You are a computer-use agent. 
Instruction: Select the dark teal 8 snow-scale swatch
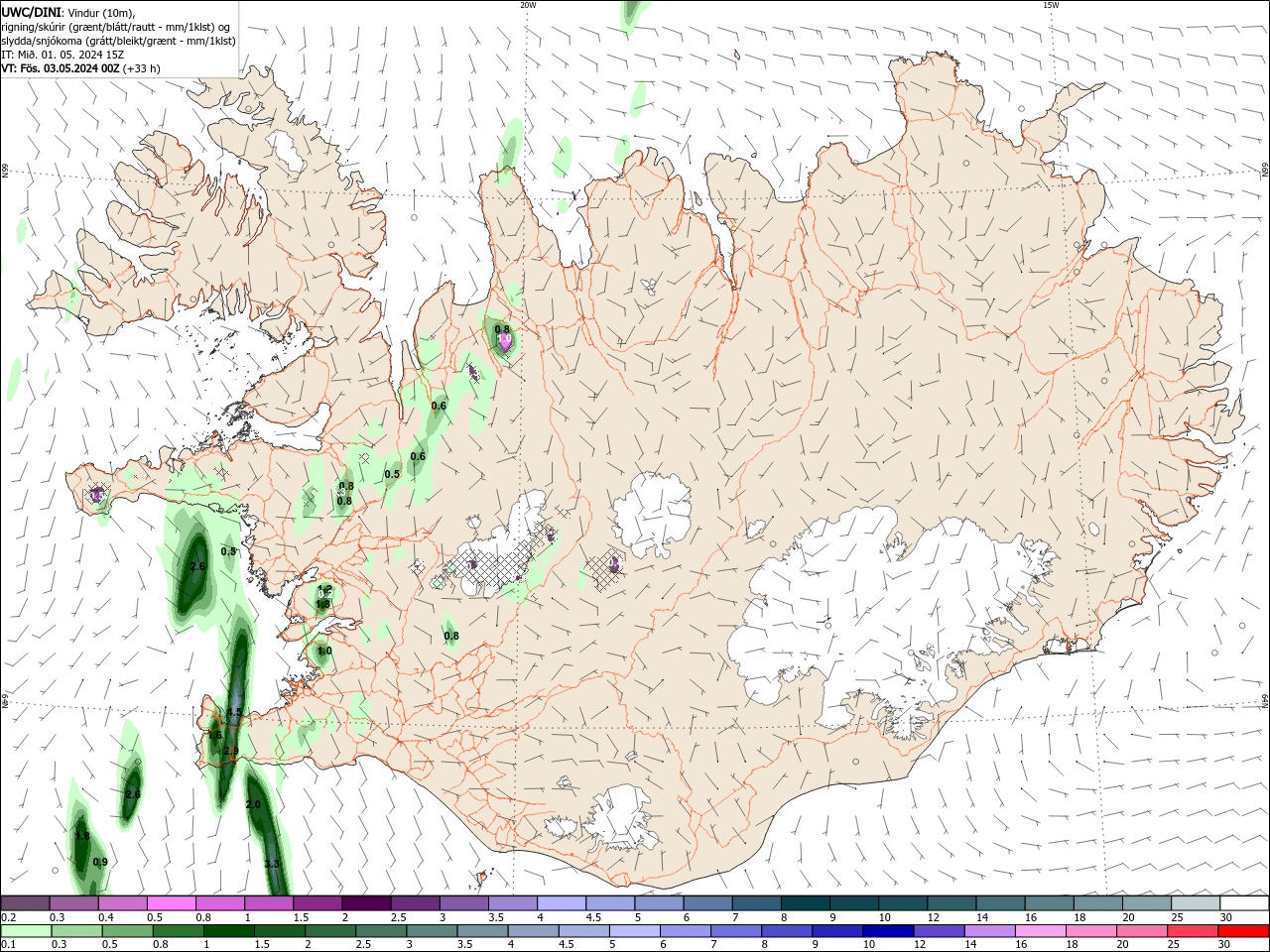pyautogui.click(x=804, y=903)
